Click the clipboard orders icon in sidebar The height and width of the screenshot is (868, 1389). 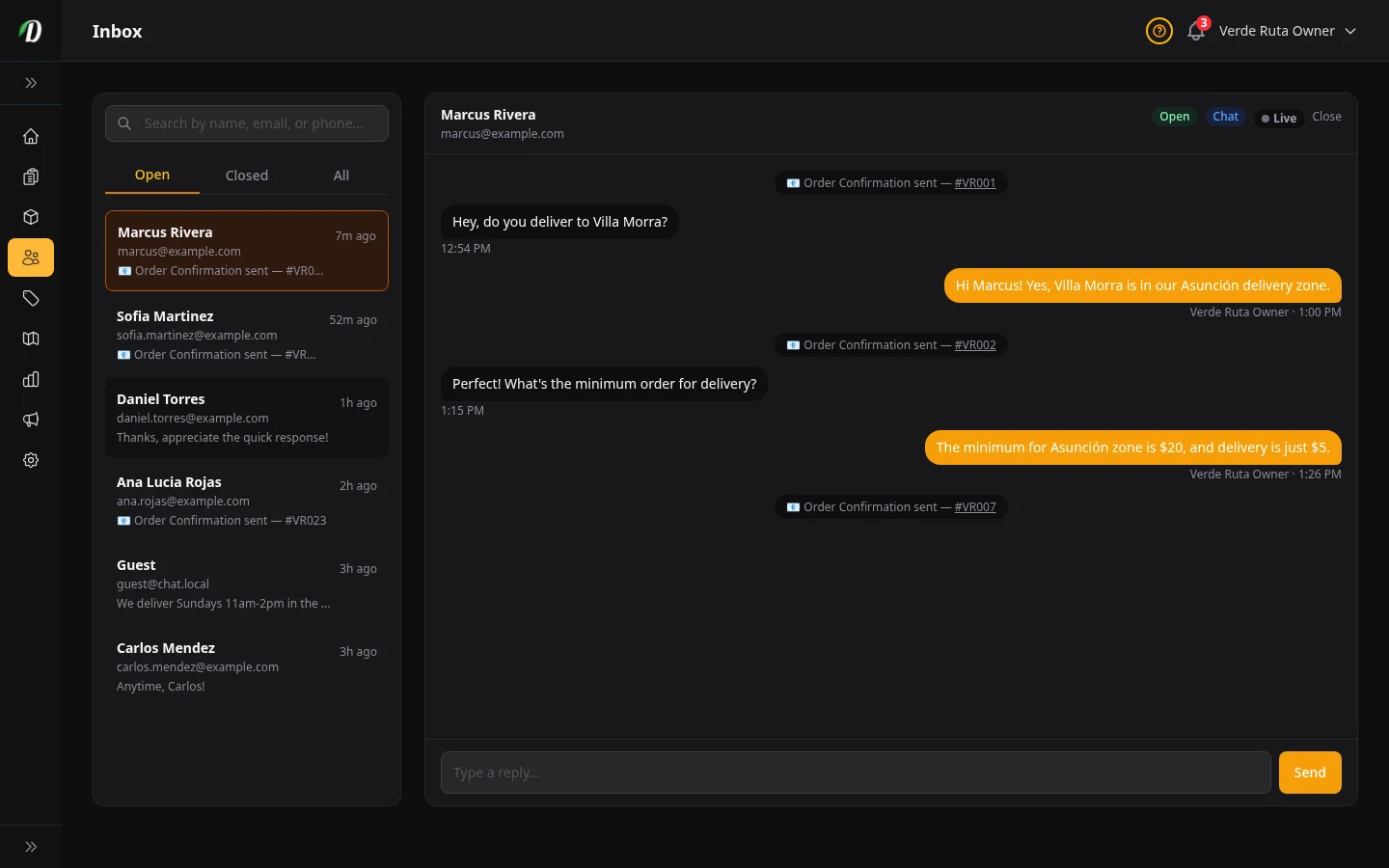31,176
